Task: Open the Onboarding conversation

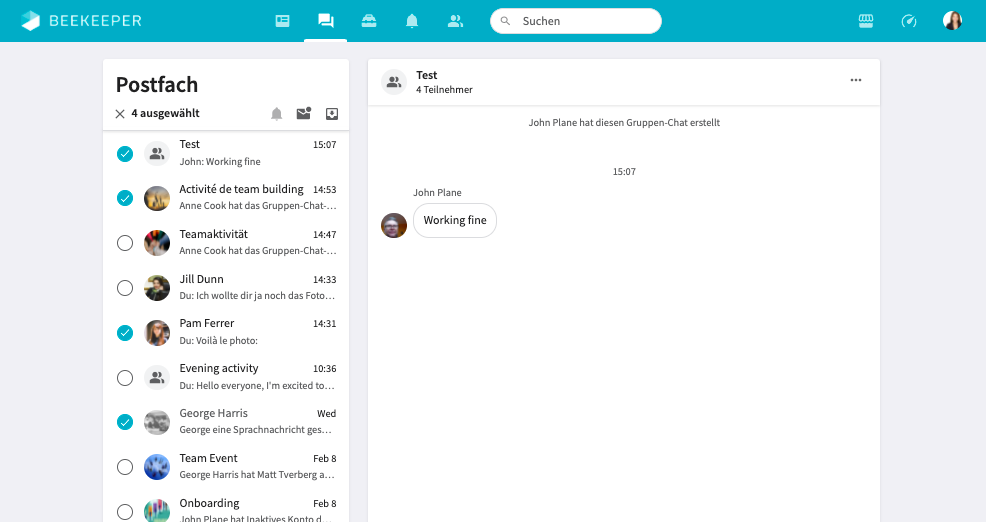Action: point(226,506)
